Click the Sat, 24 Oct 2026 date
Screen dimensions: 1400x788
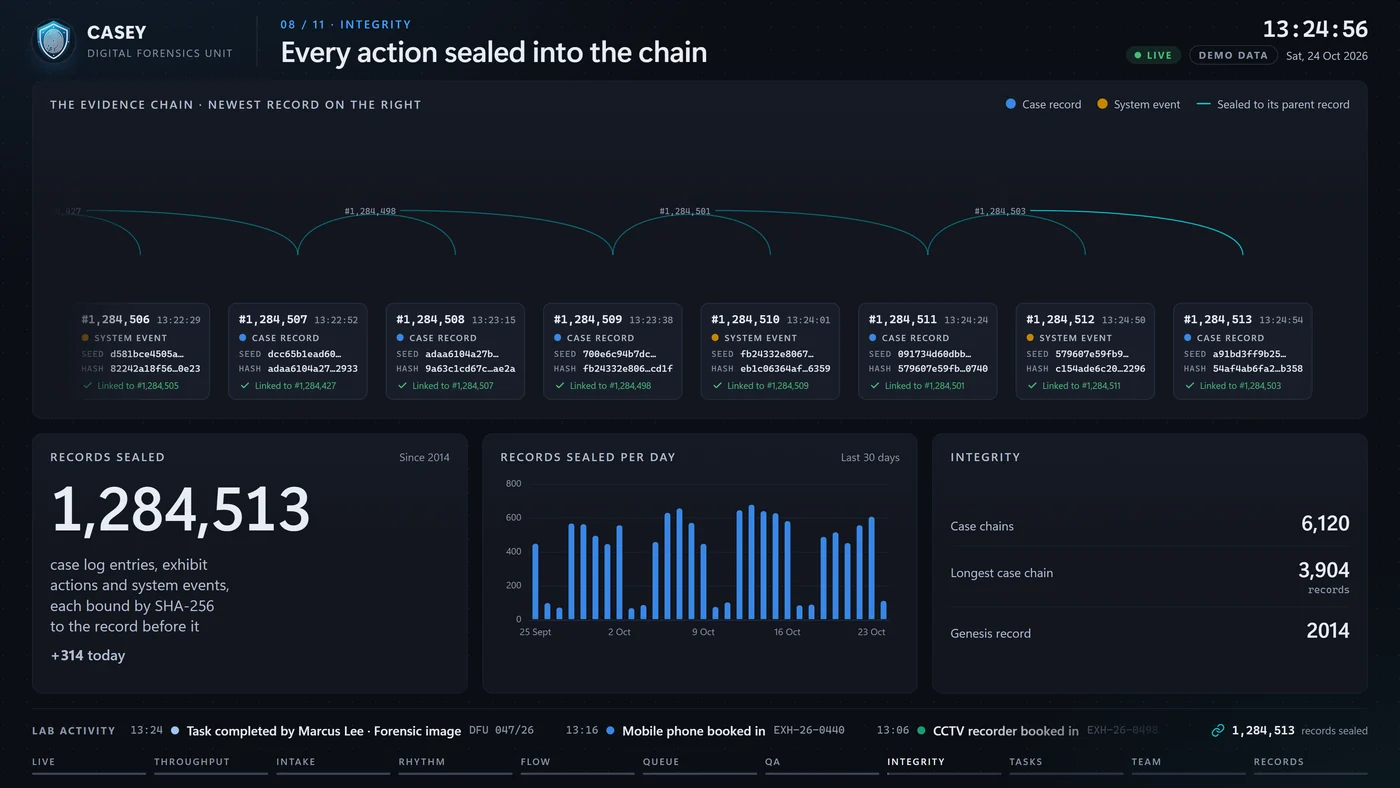pyautogui.click(x=1327, y=56)
